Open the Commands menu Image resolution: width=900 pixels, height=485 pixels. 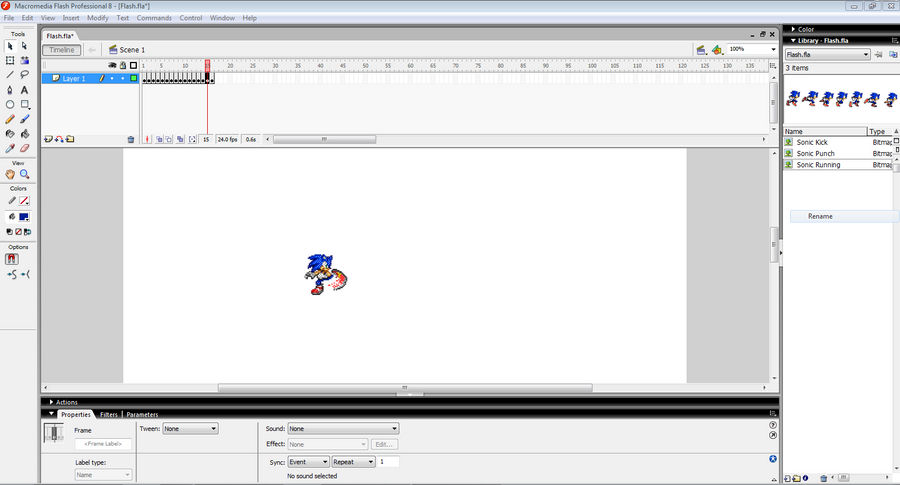[154, 18]
